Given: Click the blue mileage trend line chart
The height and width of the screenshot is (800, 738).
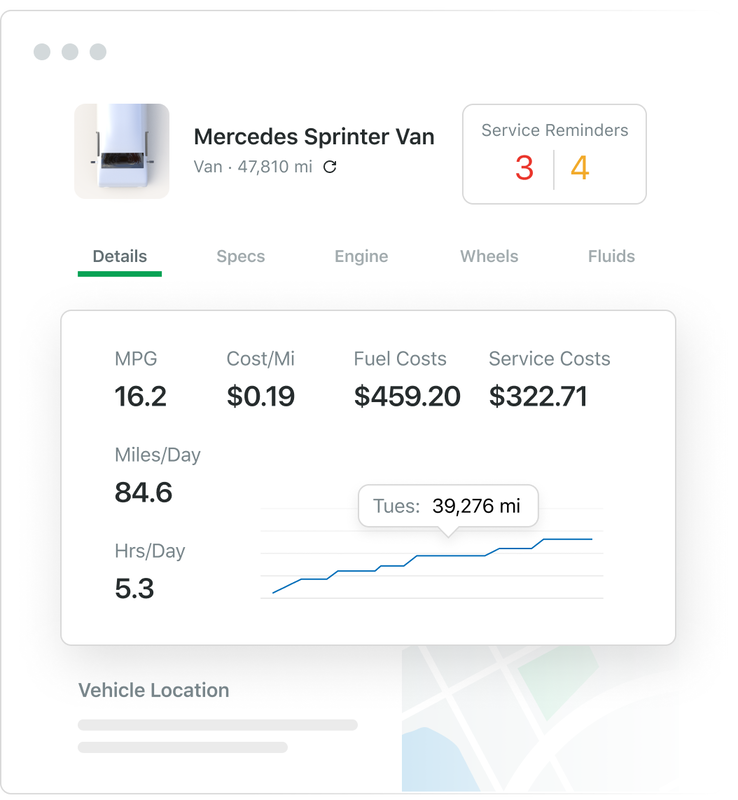Looking at the screenshot, I should pyautogui.click(x=432, y=565).
